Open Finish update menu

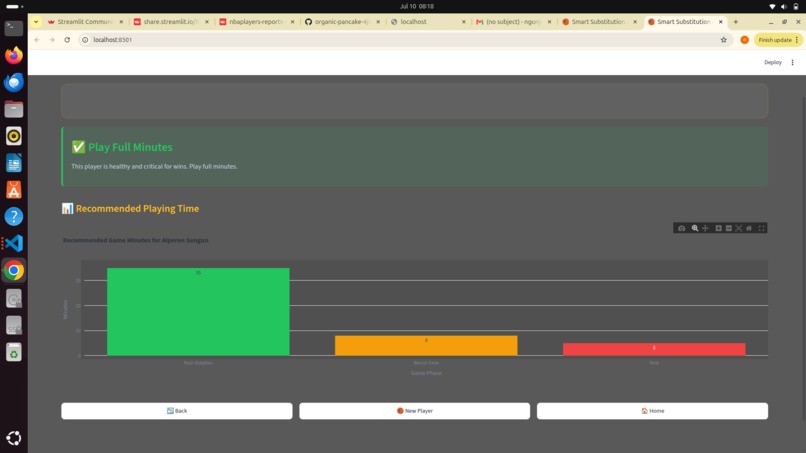[x=778, y=40]
